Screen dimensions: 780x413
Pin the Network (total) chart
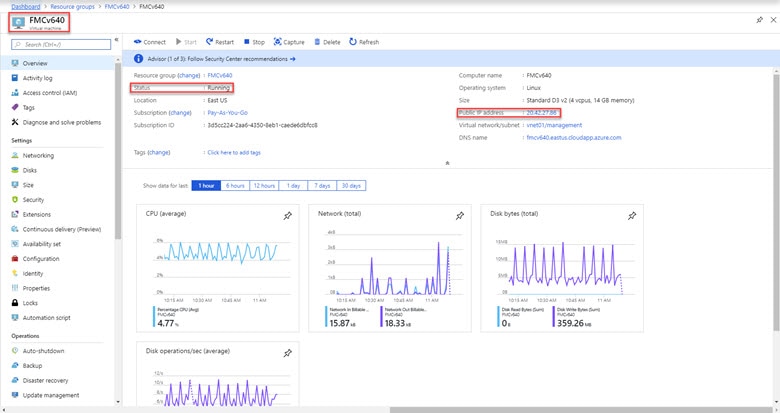[460, 215]
